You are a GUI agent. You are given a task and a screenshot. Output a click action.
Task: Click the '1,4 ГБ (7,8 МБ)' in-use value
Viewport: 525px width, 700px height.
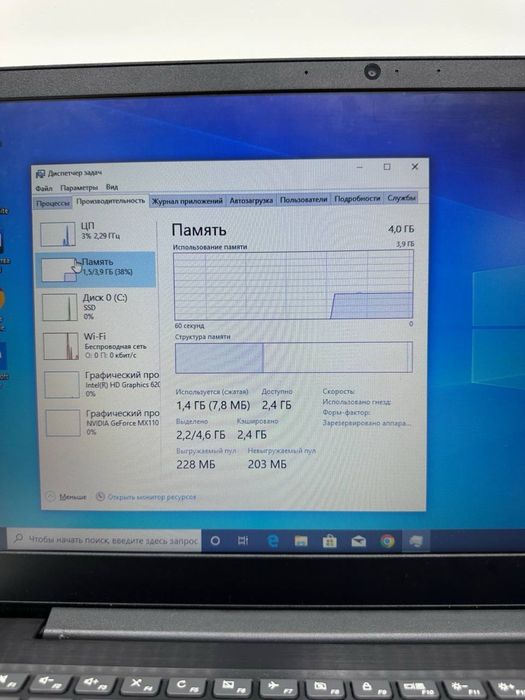coord(213,405)
